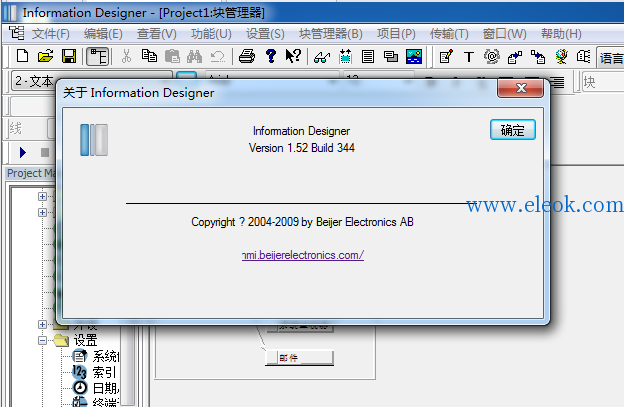Viewport: 624px width, 407px height.
Task: Open the beijerelectronics.com link
Action: point(303,255)
